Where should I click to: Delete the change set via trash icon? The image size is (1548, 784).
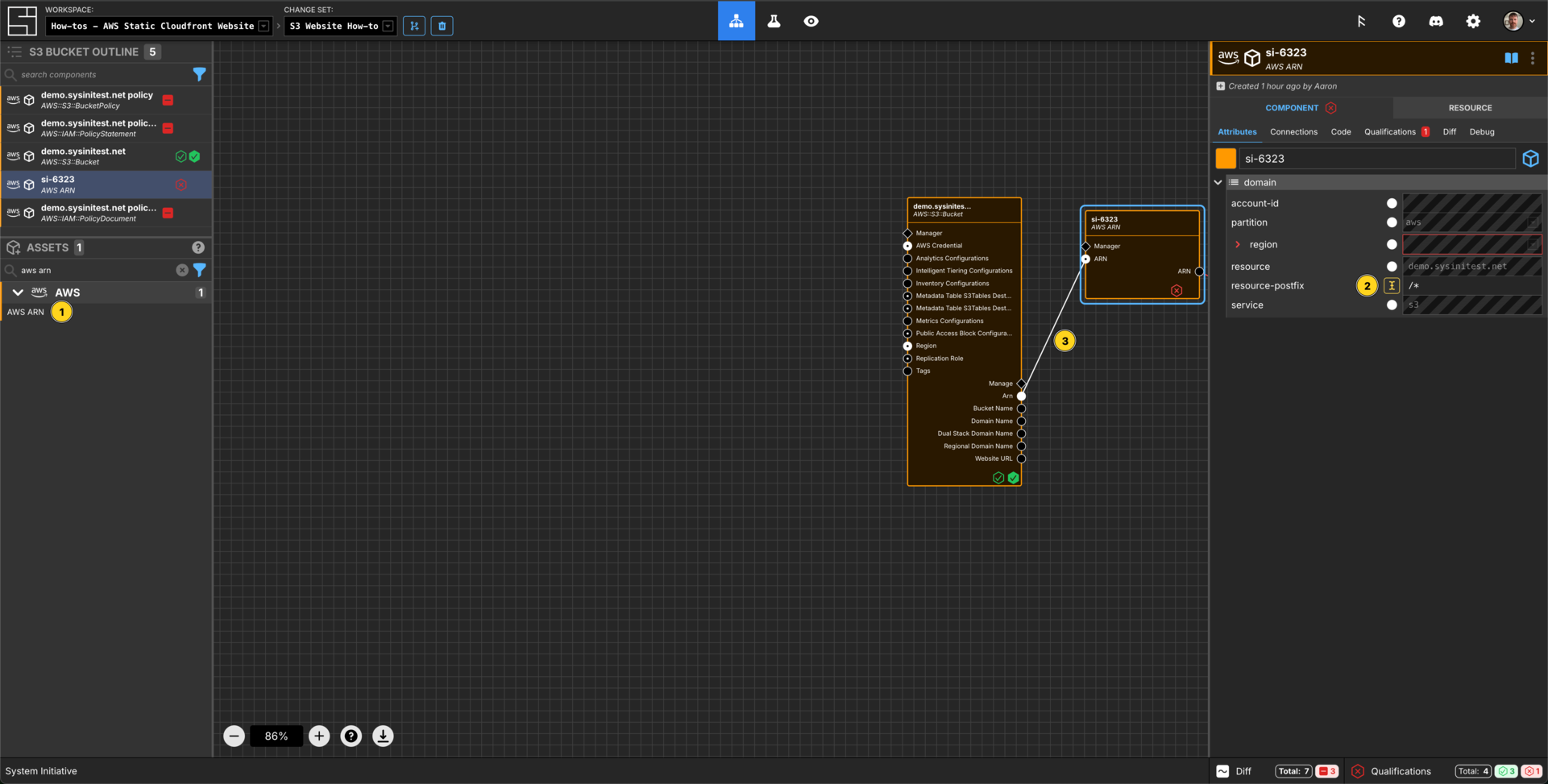[442, 26]
